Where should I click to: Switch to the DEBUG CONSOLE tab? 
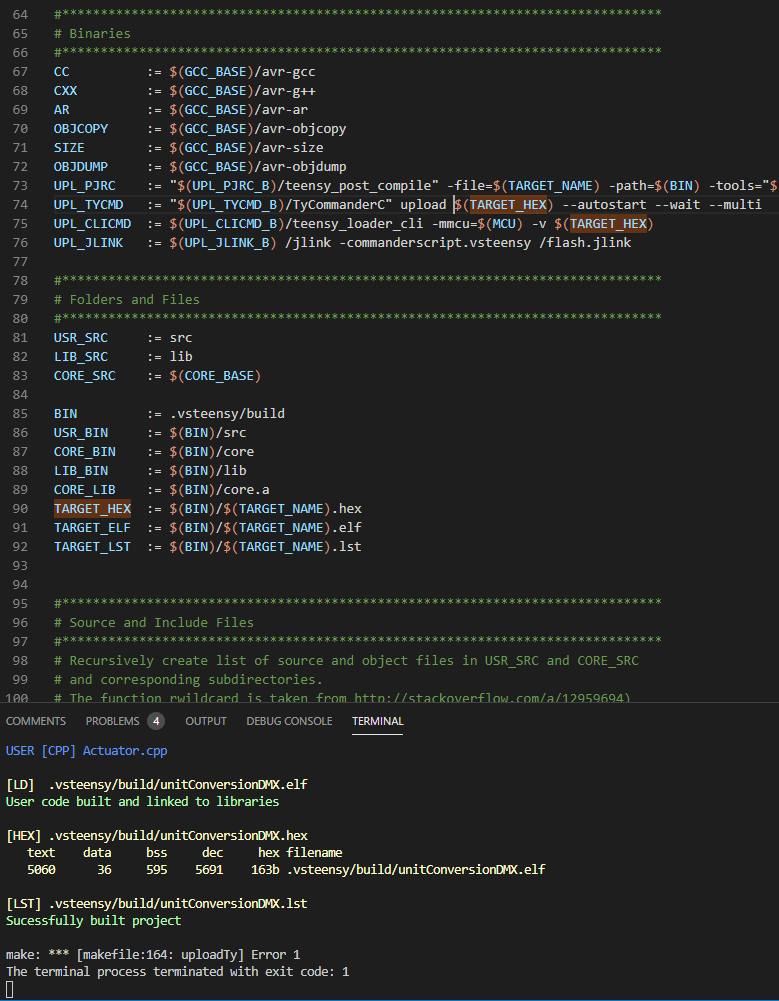point(289,721)
